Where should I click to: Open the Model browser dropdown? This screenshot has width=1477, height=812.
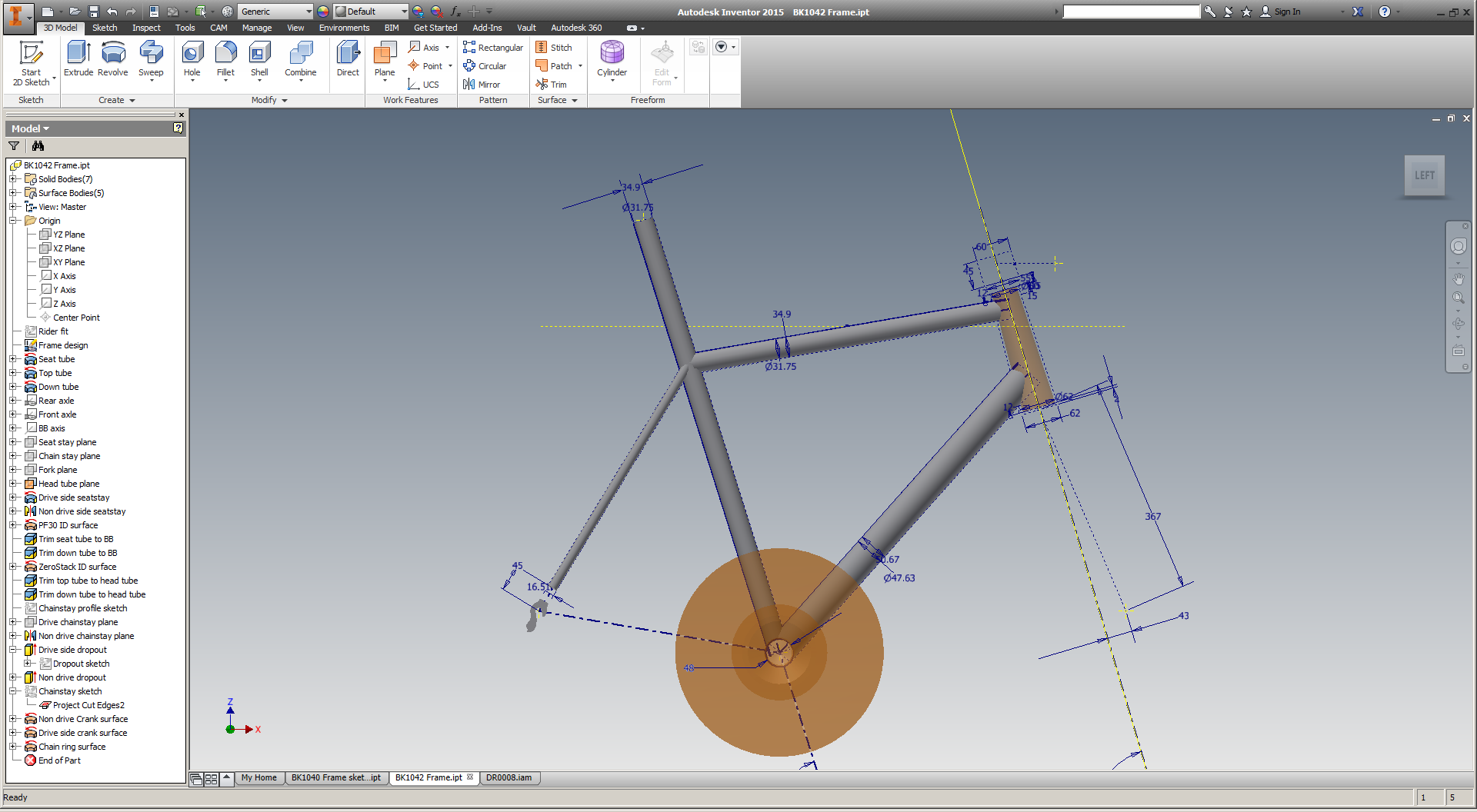[30, 128]
